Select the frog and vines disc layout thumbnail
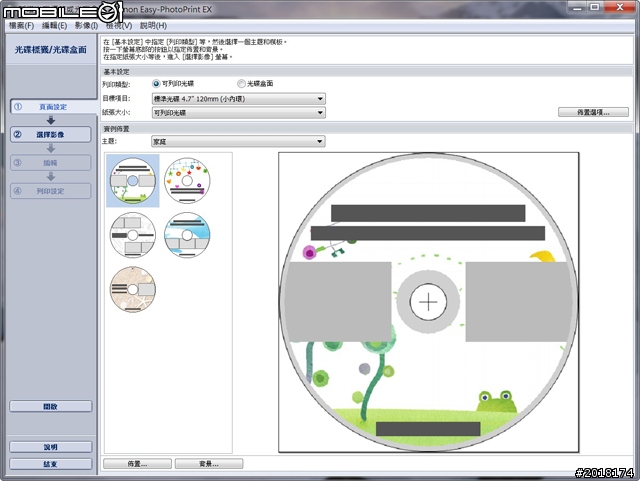Image resolution: width=640 pixels, height=481 pixels. 133,180
